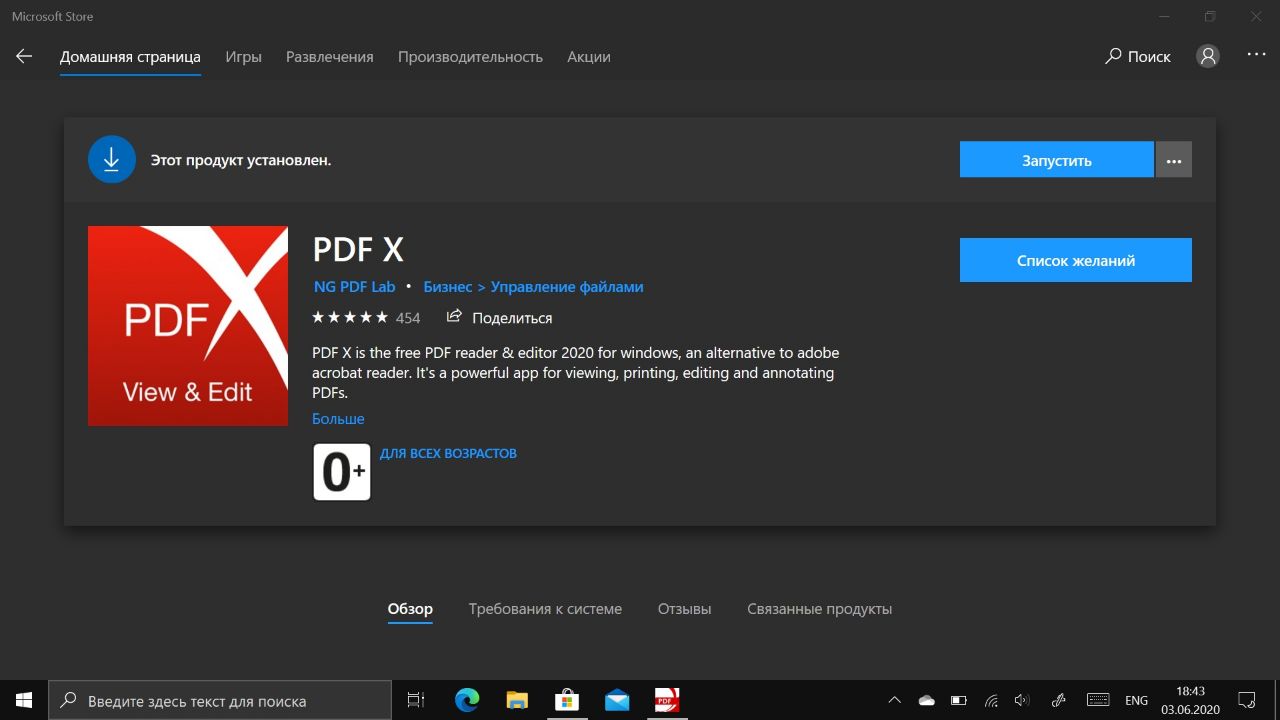This screenshot has width=1280, height=720.
Task: Select the Домашняя страница tab
Action: pos(130,57)
